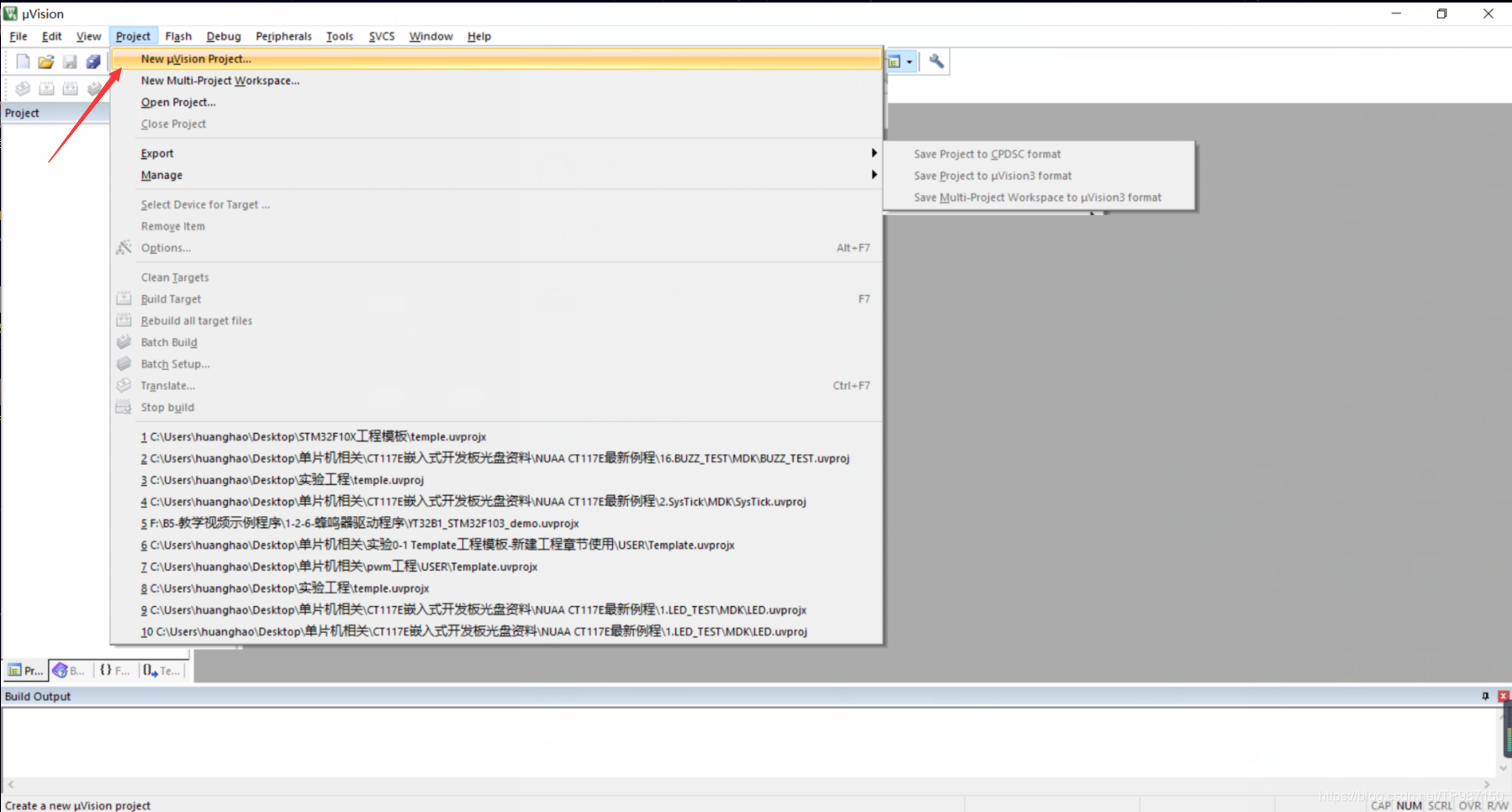Click the Save All toolbar icon
The height and width of the screenshot is (812, 1512).
[x=93, y=61]
